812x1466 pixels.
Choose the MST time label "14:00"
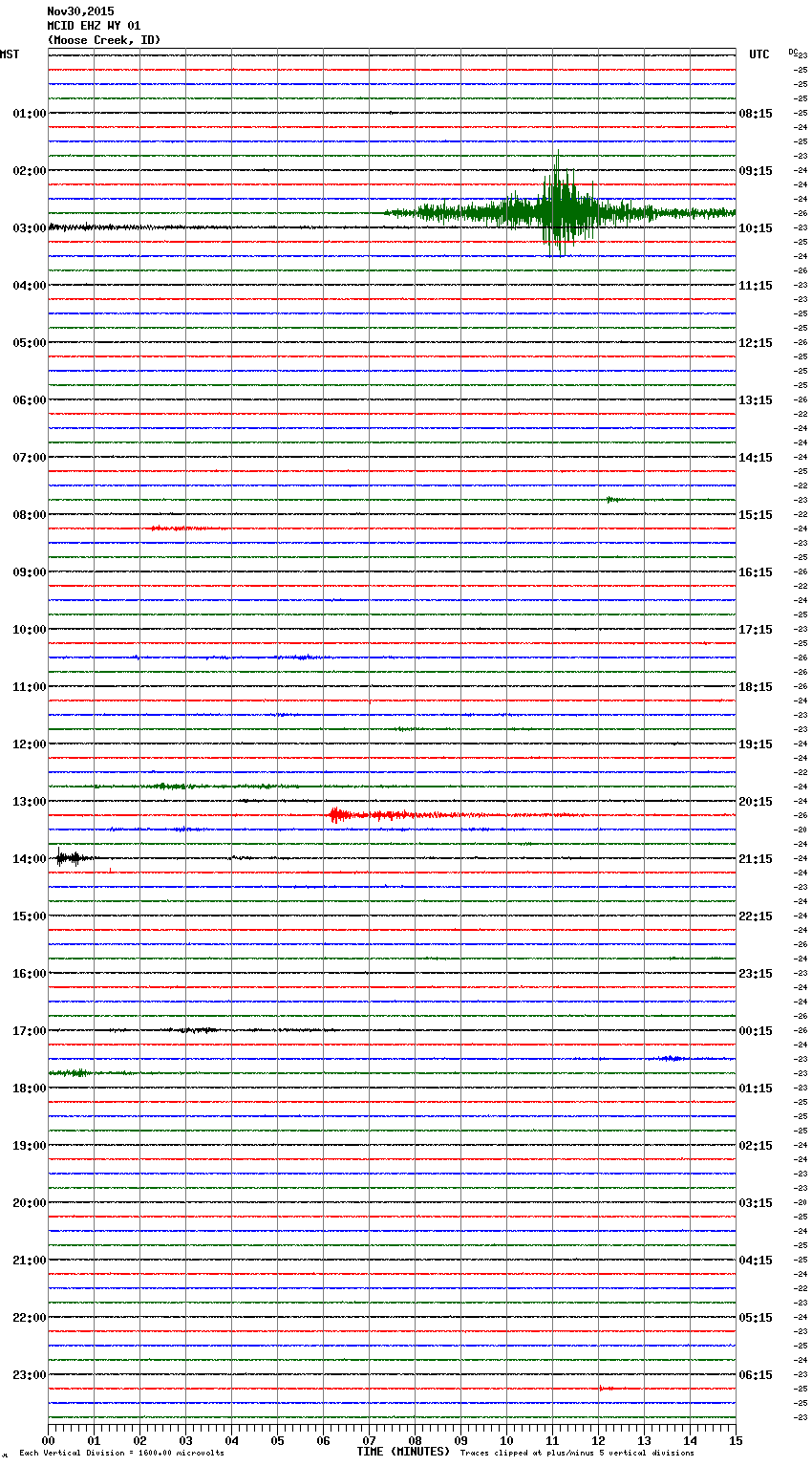click(x=30, y=859)
